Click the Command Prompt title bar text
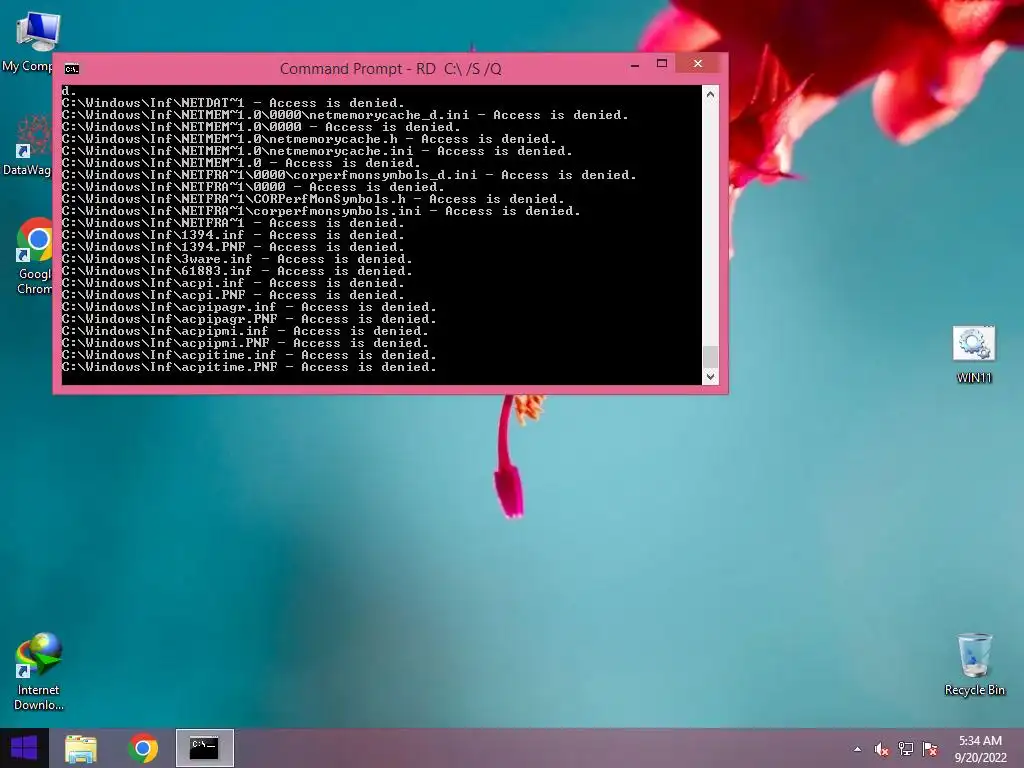Viewport: 1024px width, 768px height. [391, 69]
